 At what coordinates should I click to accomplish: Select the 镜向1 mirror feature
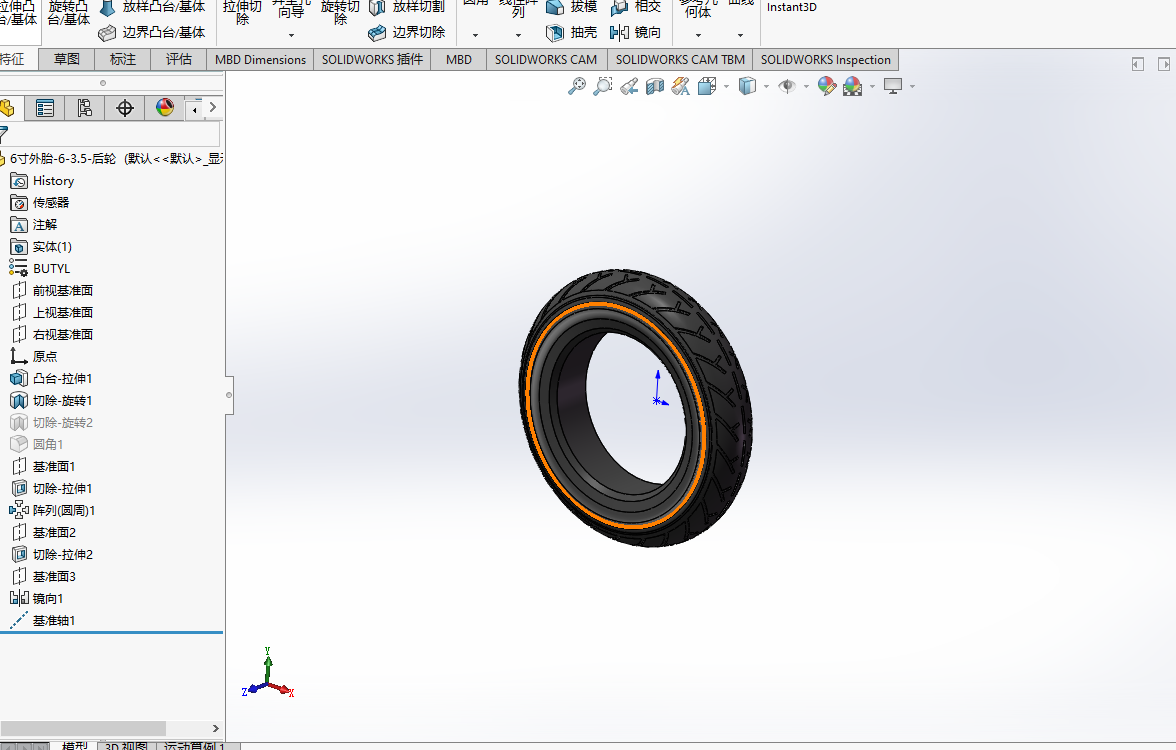(x=37, y=598)
